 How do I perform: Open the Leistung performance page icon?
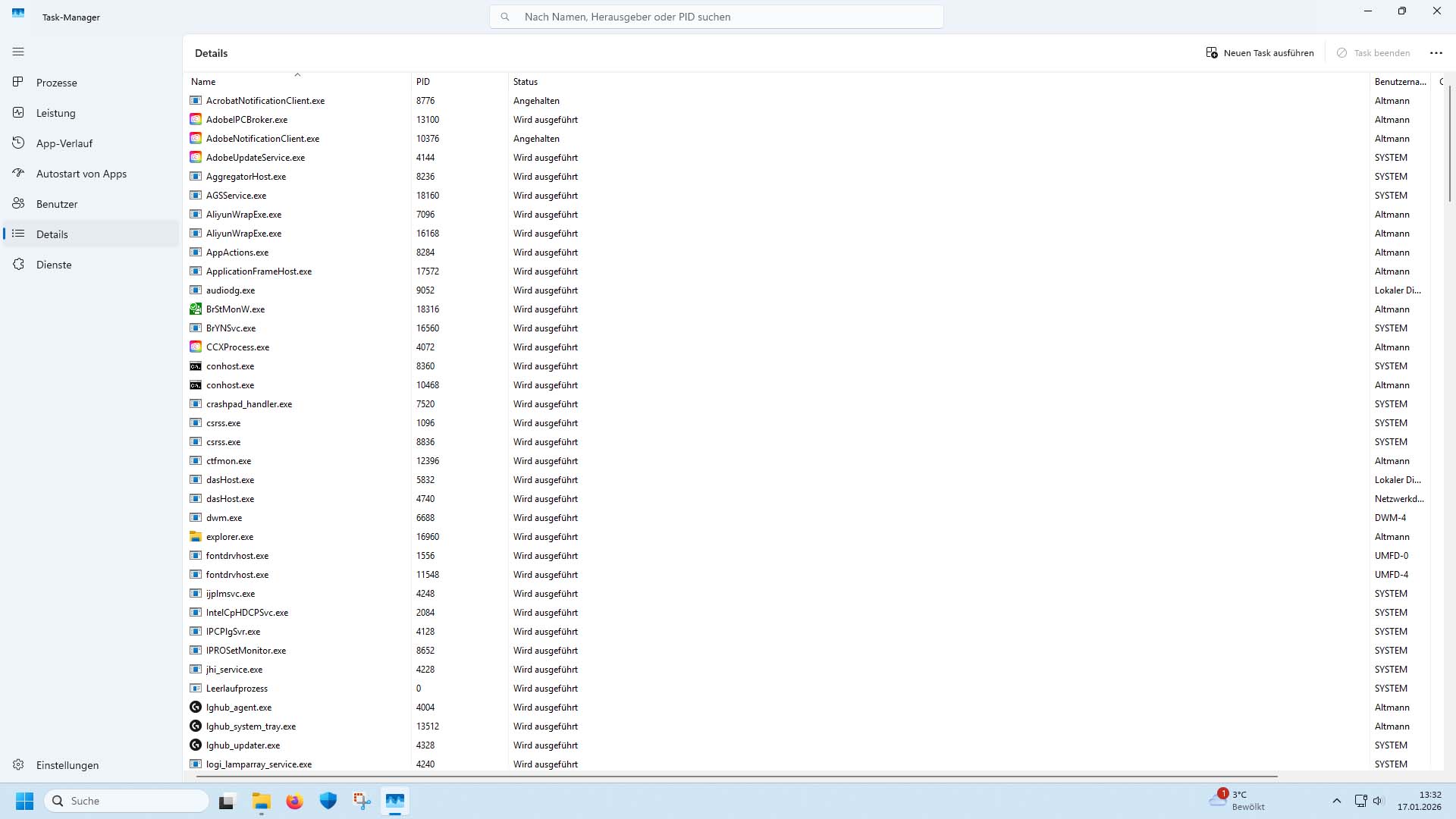click(x=18, y=112)
